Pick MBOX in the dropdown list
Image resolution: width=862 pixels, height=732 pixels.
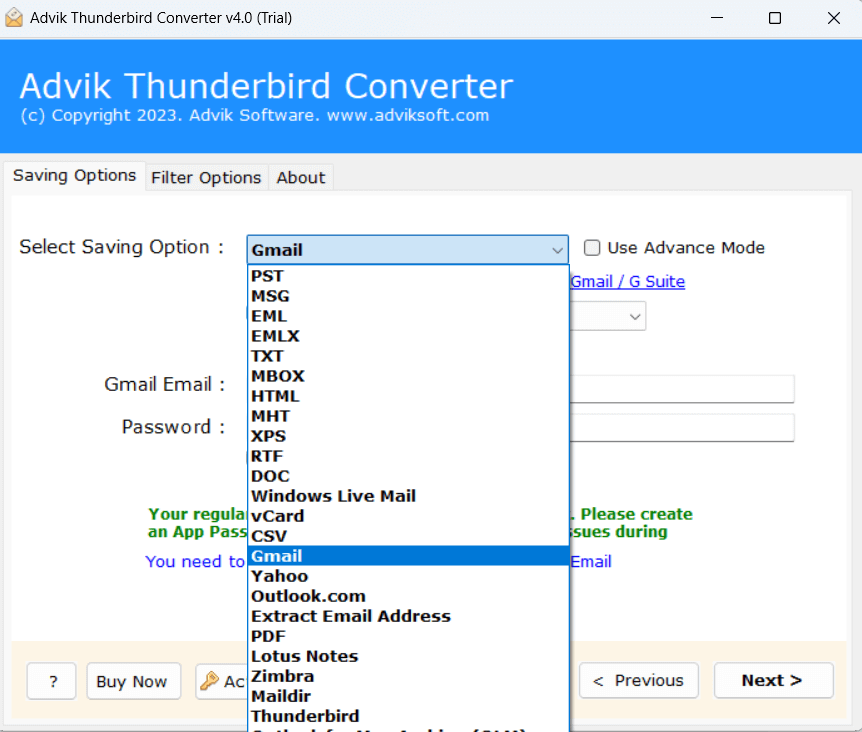click(x=408, y=376)
